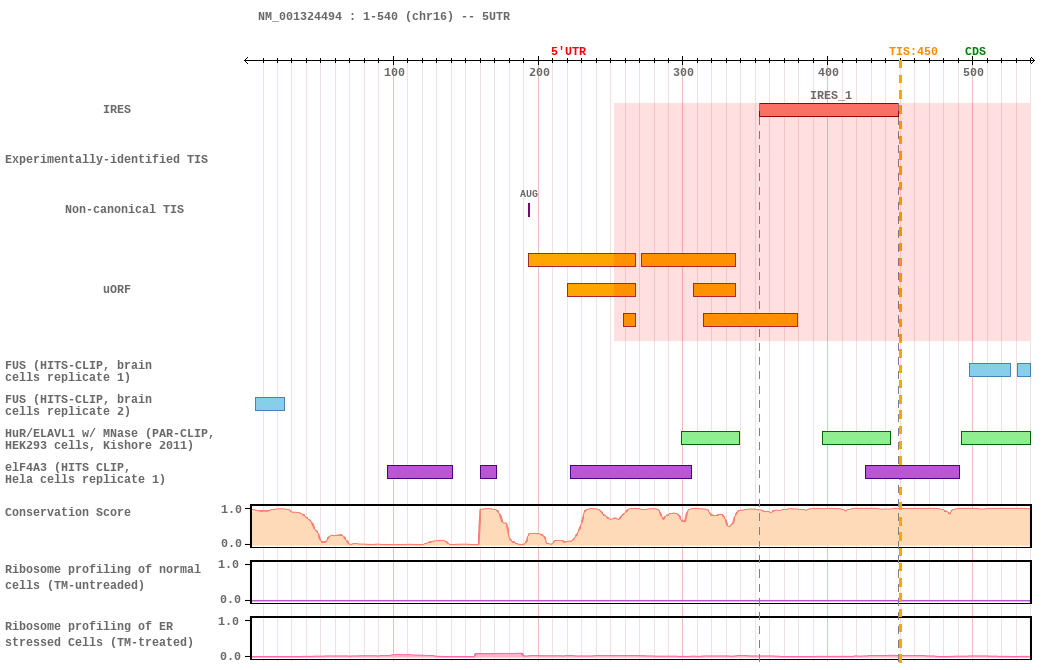Select the first top-row uORF bar starting at AUG

pos(582,260)
